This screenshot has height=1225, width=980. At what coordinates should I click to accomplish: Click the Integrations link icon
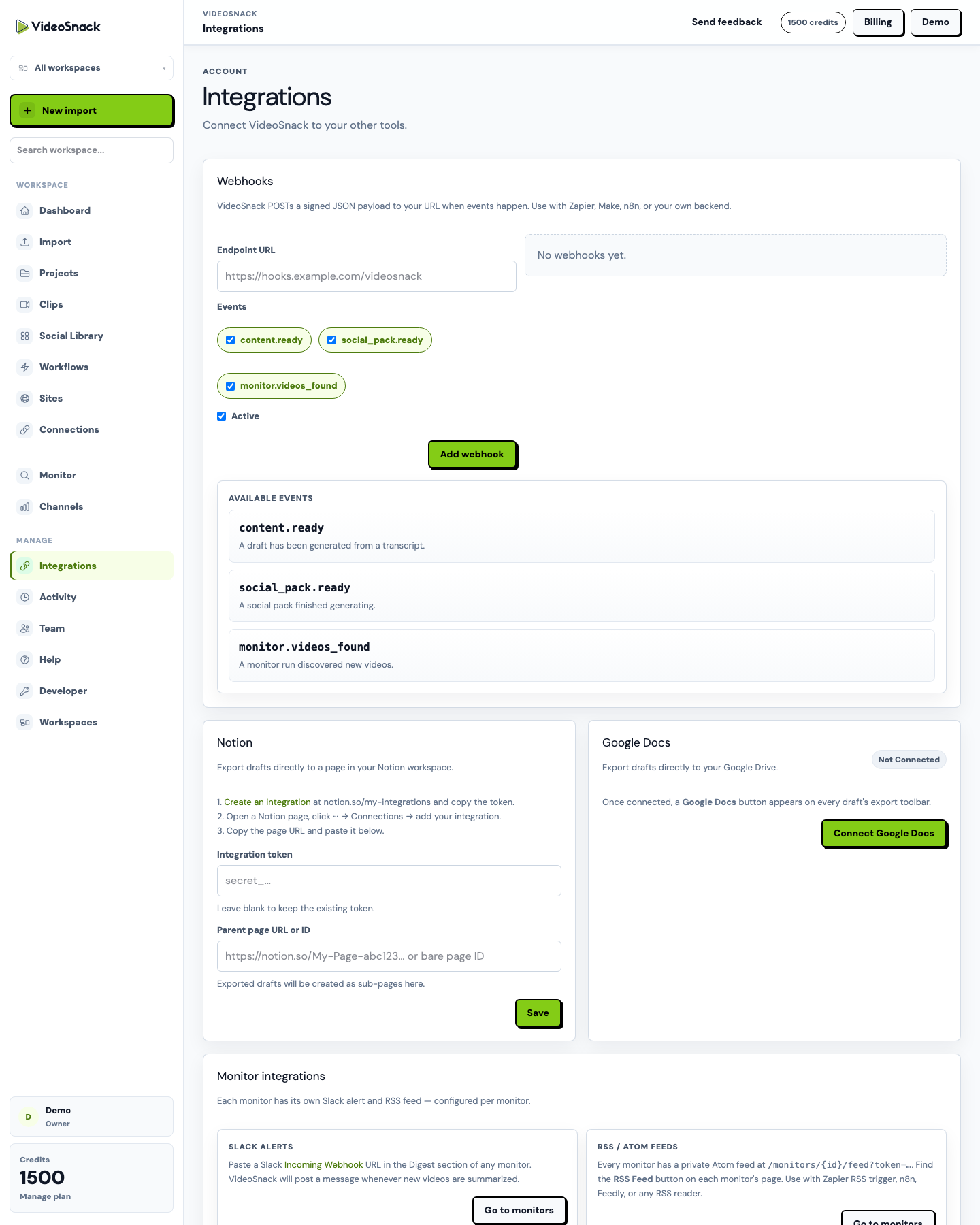25,566
